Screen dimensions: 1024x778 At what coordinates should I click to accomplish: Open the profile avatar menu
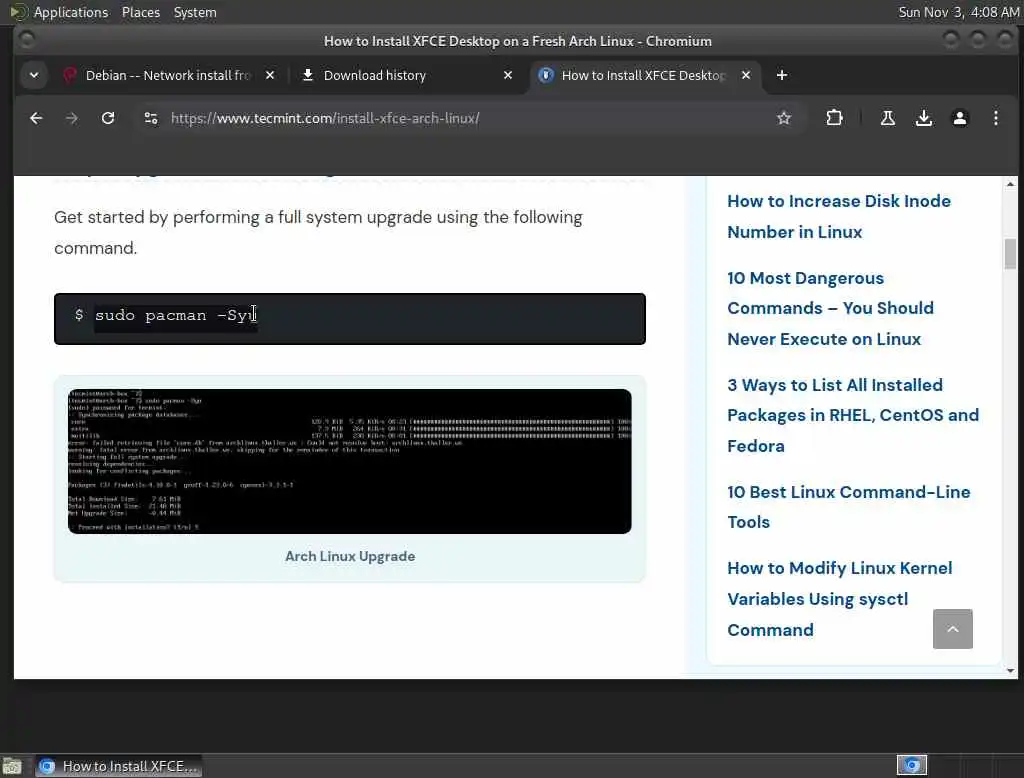coord(959,118)
